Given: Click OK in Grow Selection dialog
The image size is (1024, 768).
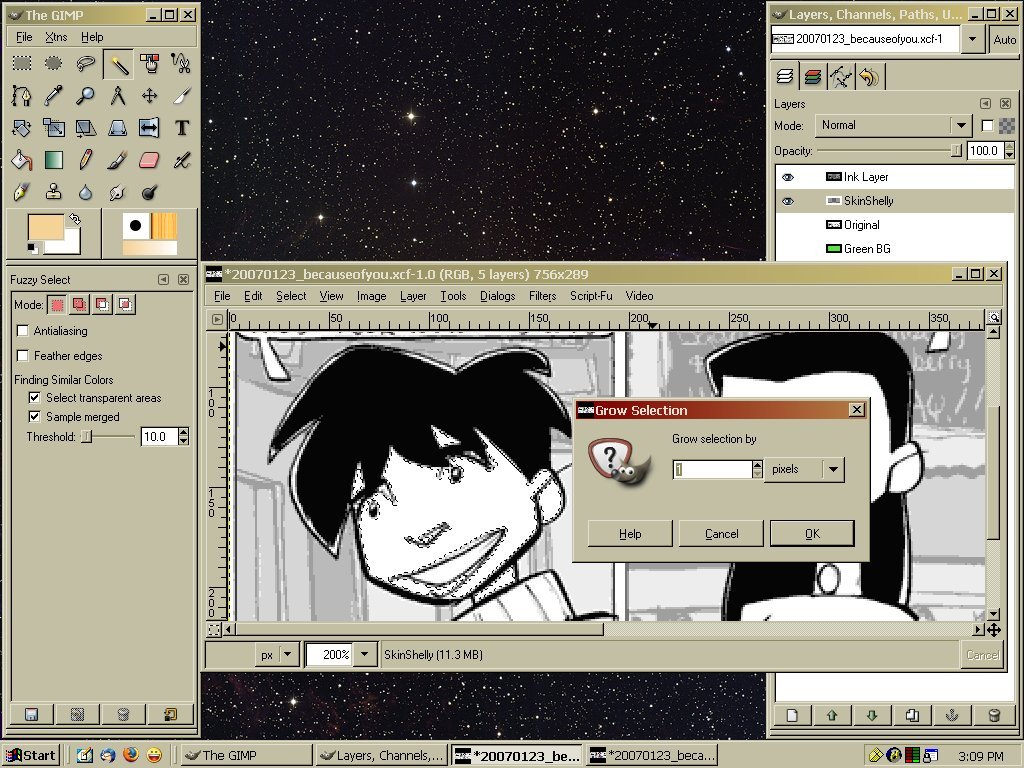Looking at the screenshot, I should point(812,534).
